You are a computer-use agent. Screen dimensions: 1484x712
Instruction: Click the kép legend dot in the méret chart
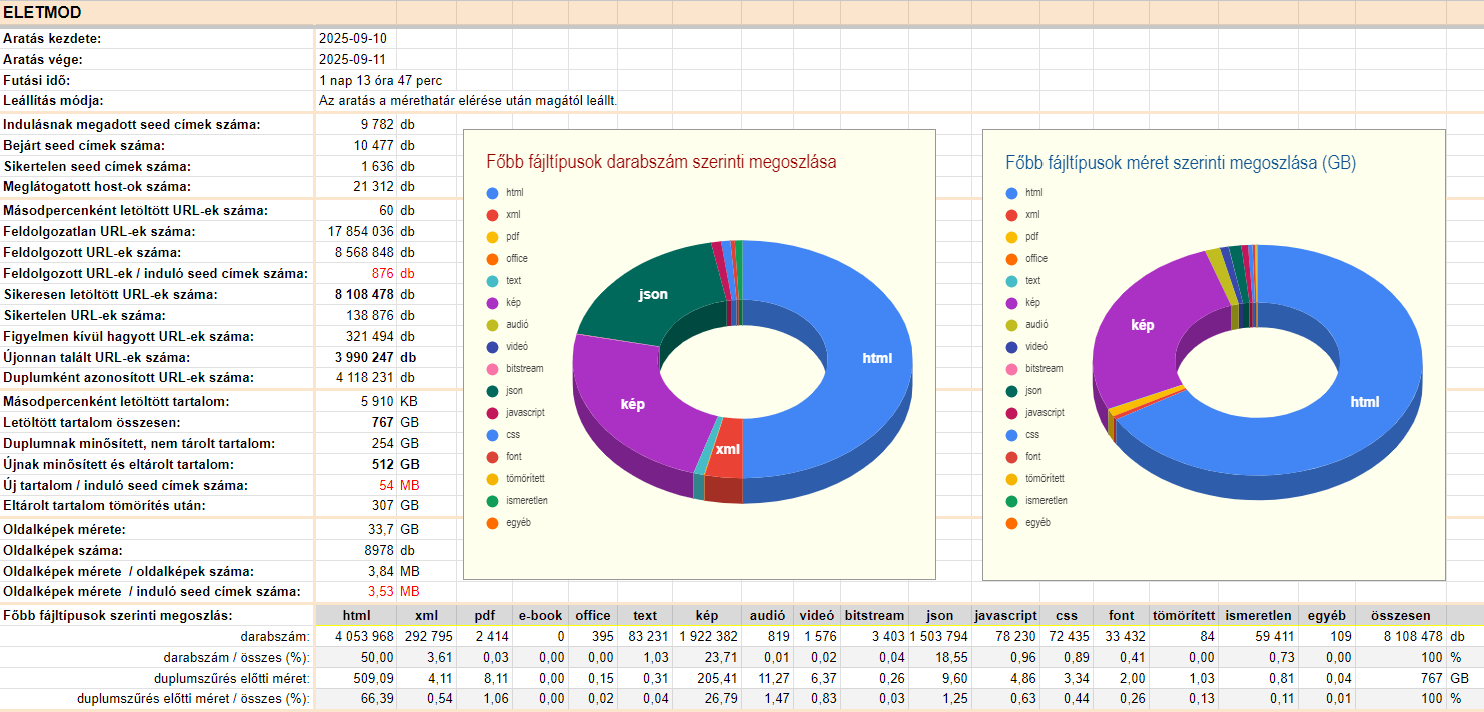tap(1011, 302)
